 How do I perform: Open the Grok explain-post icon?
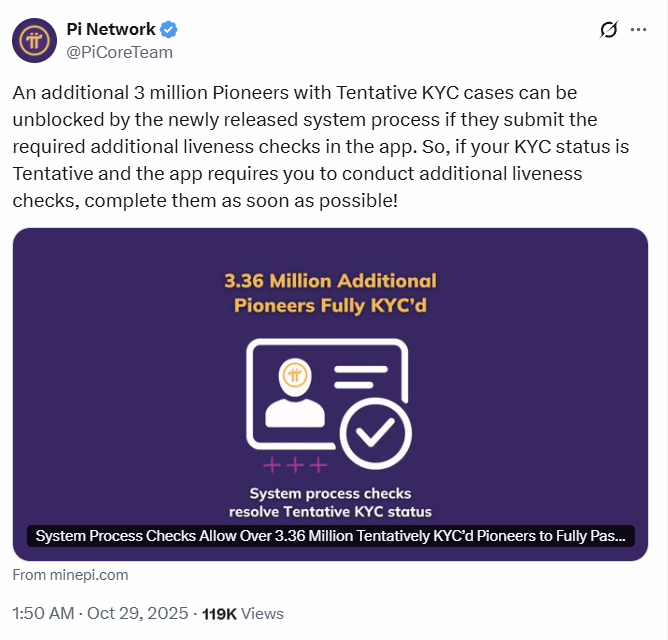tap(609, 30)
